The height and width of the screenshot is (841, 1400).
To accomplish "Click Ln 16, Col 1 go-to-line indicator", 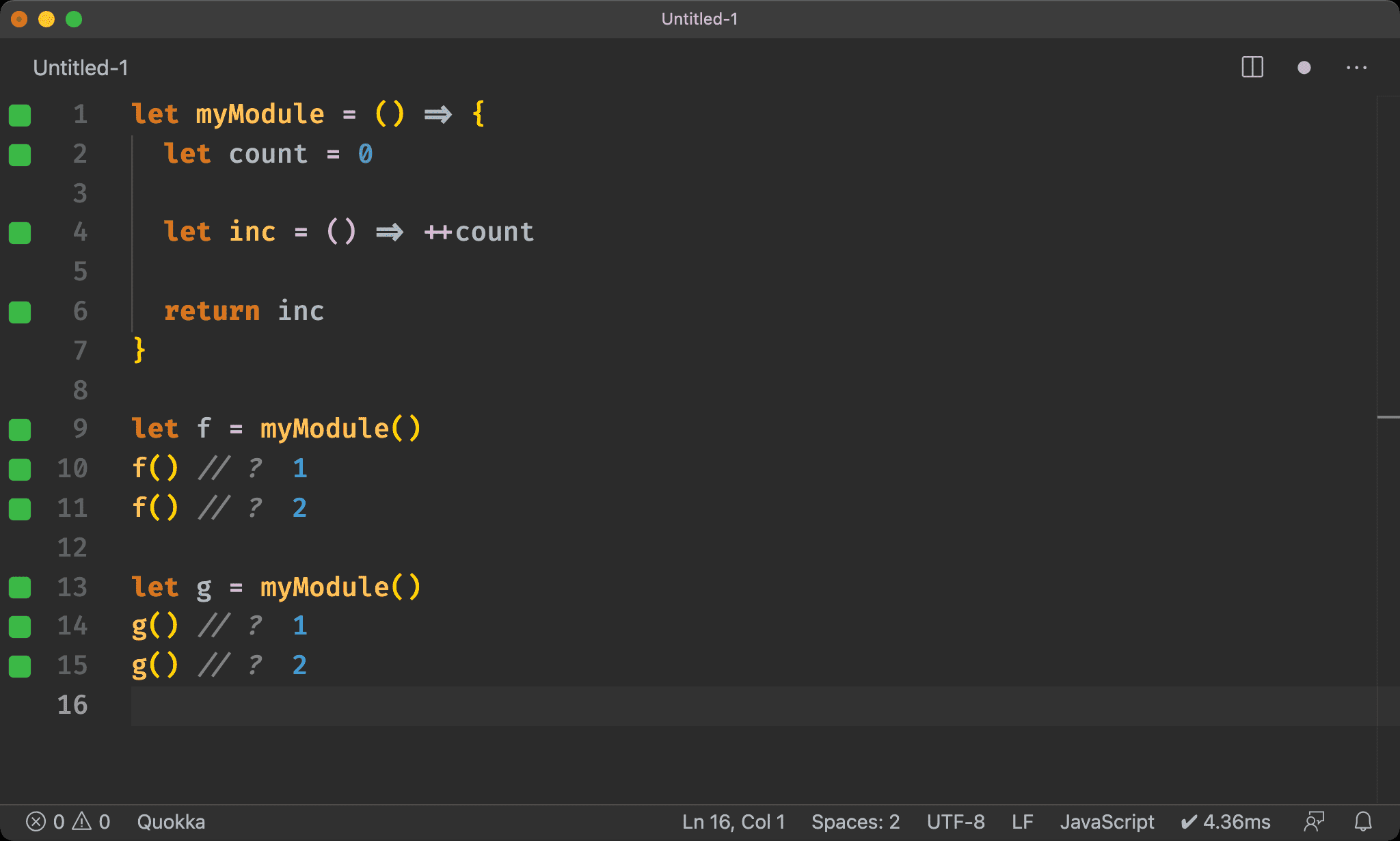I will coord(733,821).
